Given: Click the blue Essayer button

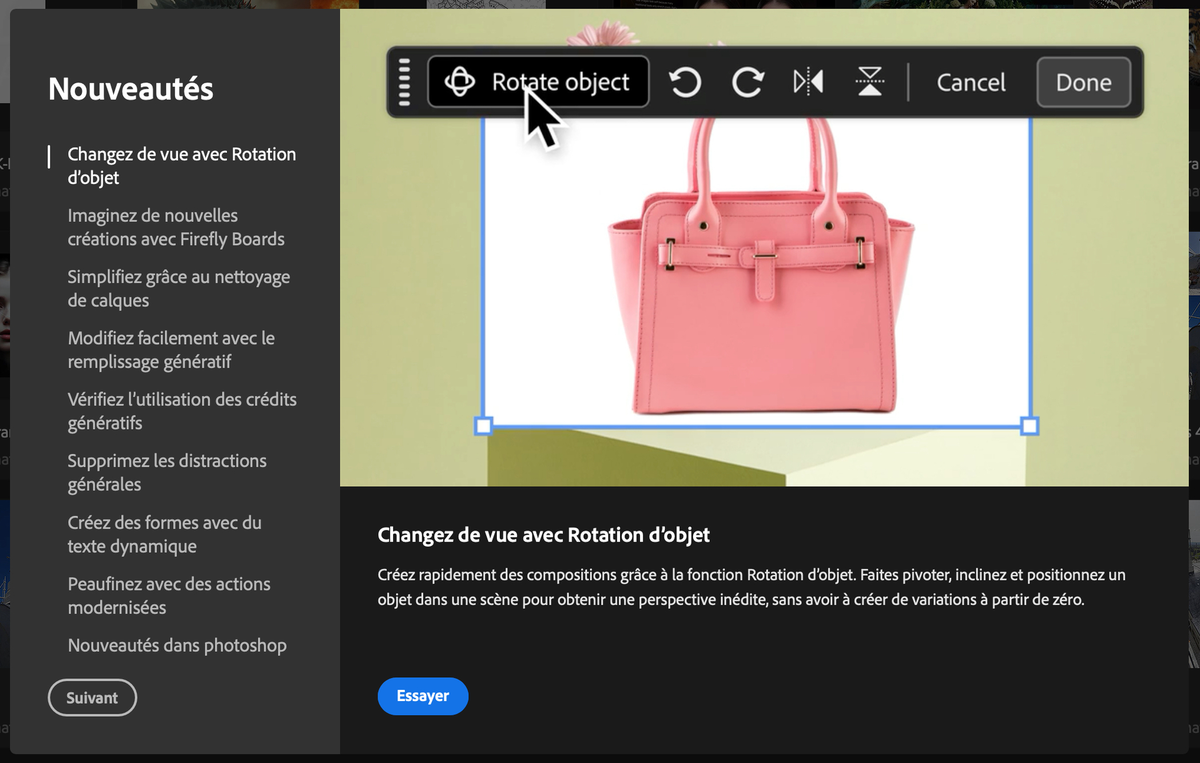Looking at the screenshot, I should (422, 696).
